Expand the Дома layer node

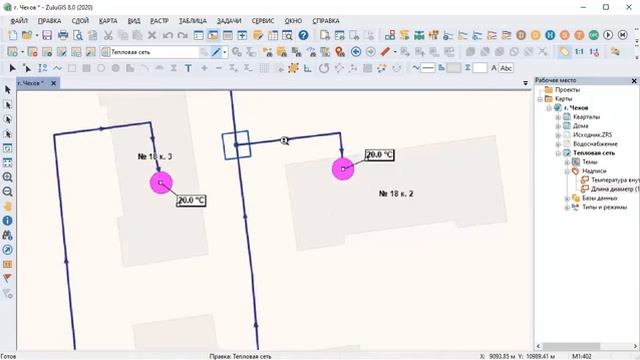tap(558, 126)
